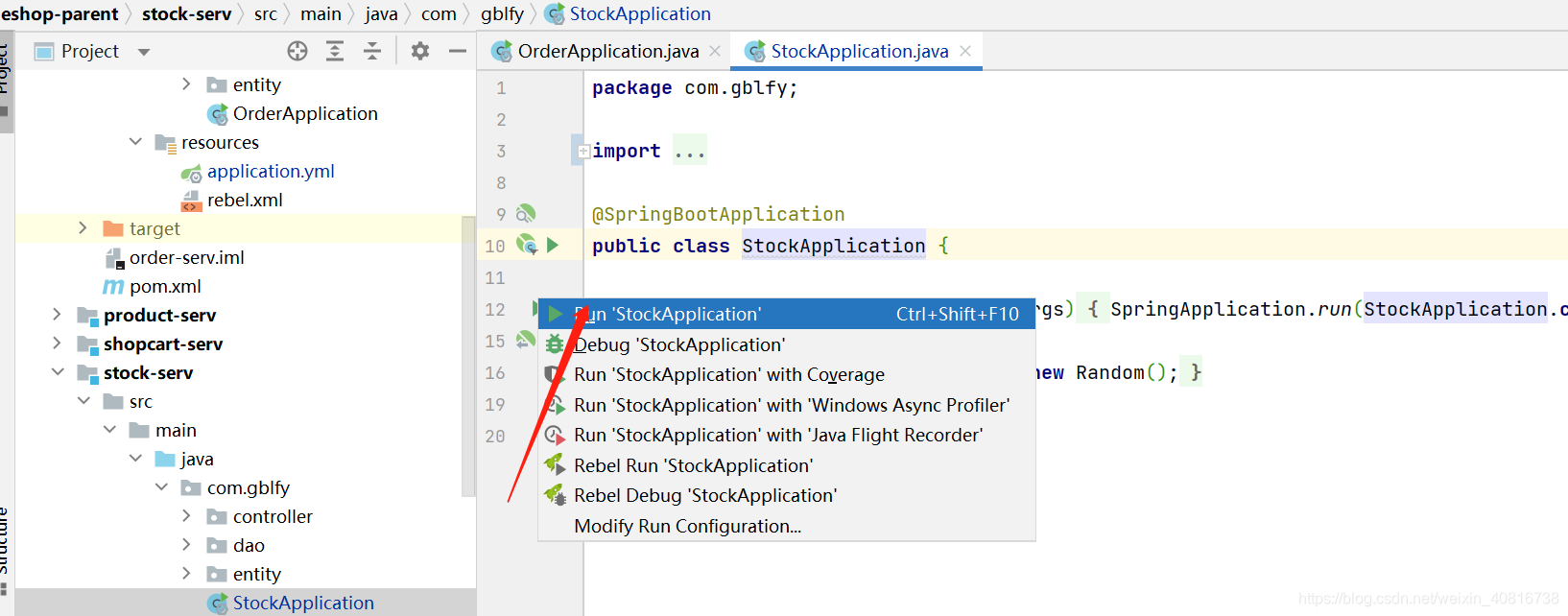Click the green run gutter arrow on line 10
1568x616 pixels.
point(553,245)
